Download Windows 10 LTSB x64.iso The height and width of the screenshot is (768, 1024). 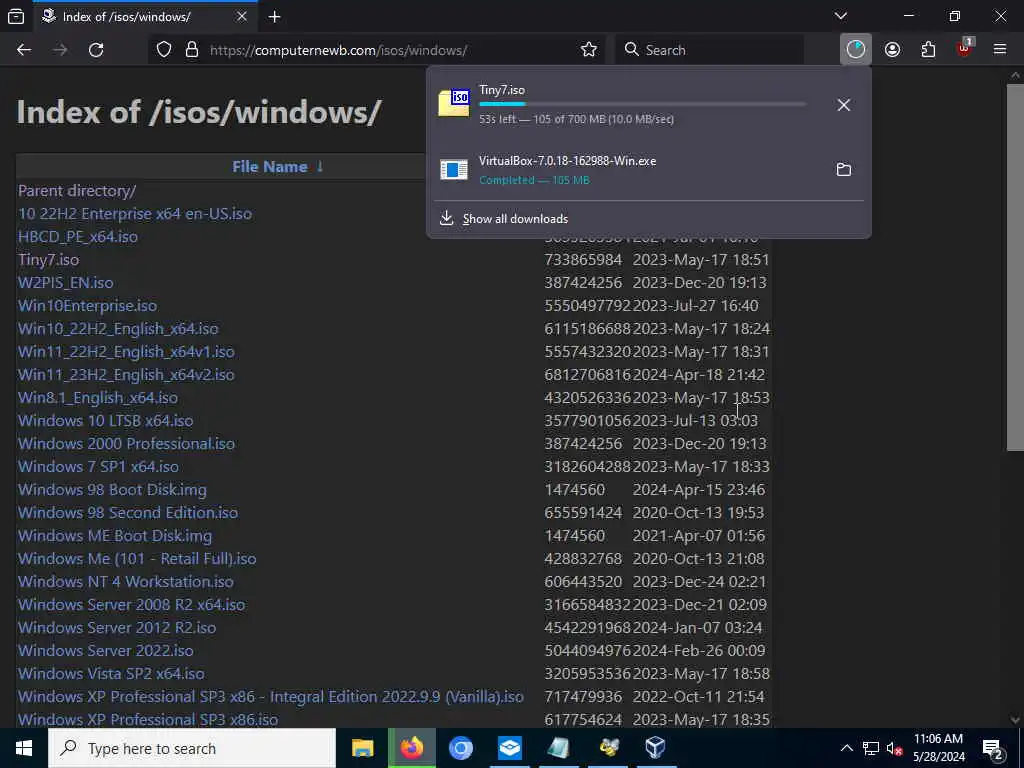[106, 421]
